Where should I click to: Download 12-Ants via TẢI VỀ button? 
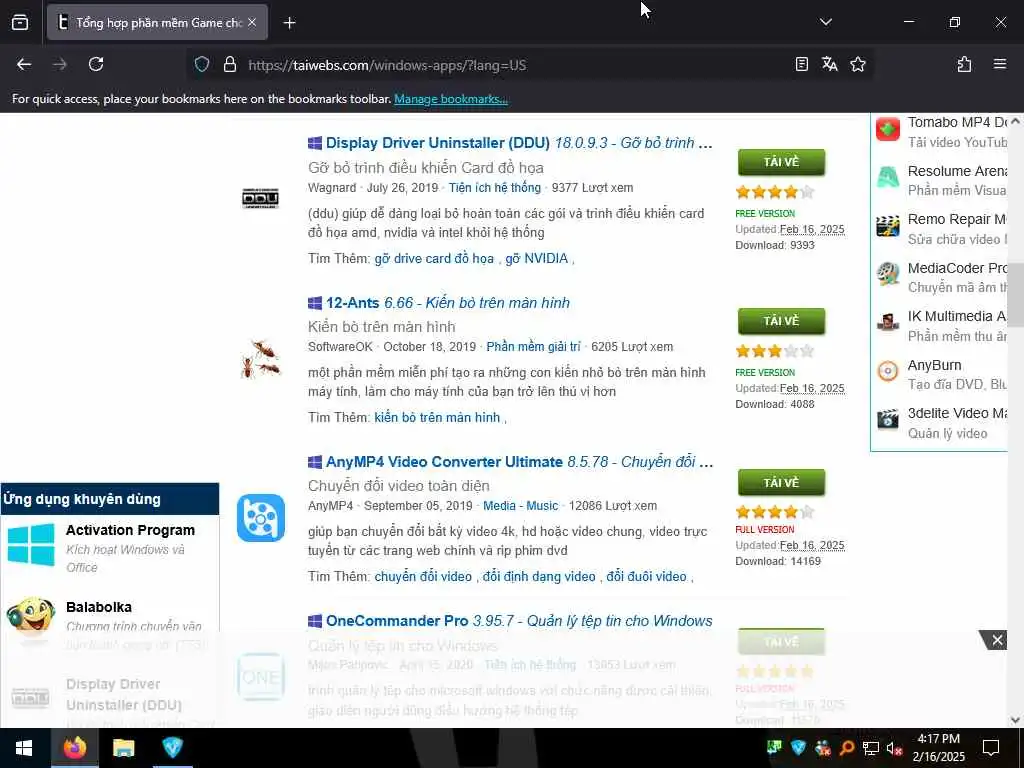(781, 321)
